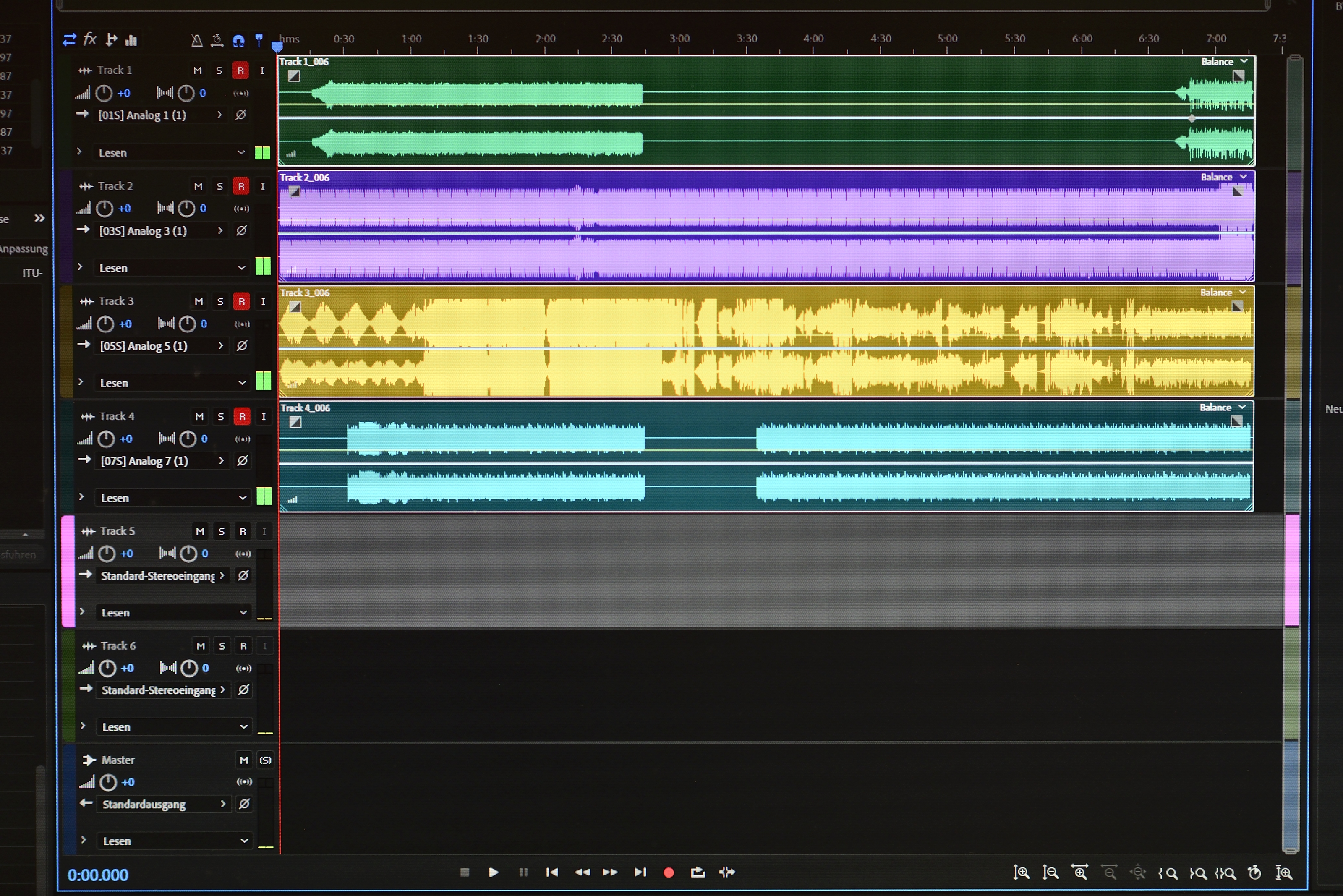Click the fade-in handle on clip Track 1_006
The width and height of the screenshot is (1343, 896).
click(x=294, y=76)
